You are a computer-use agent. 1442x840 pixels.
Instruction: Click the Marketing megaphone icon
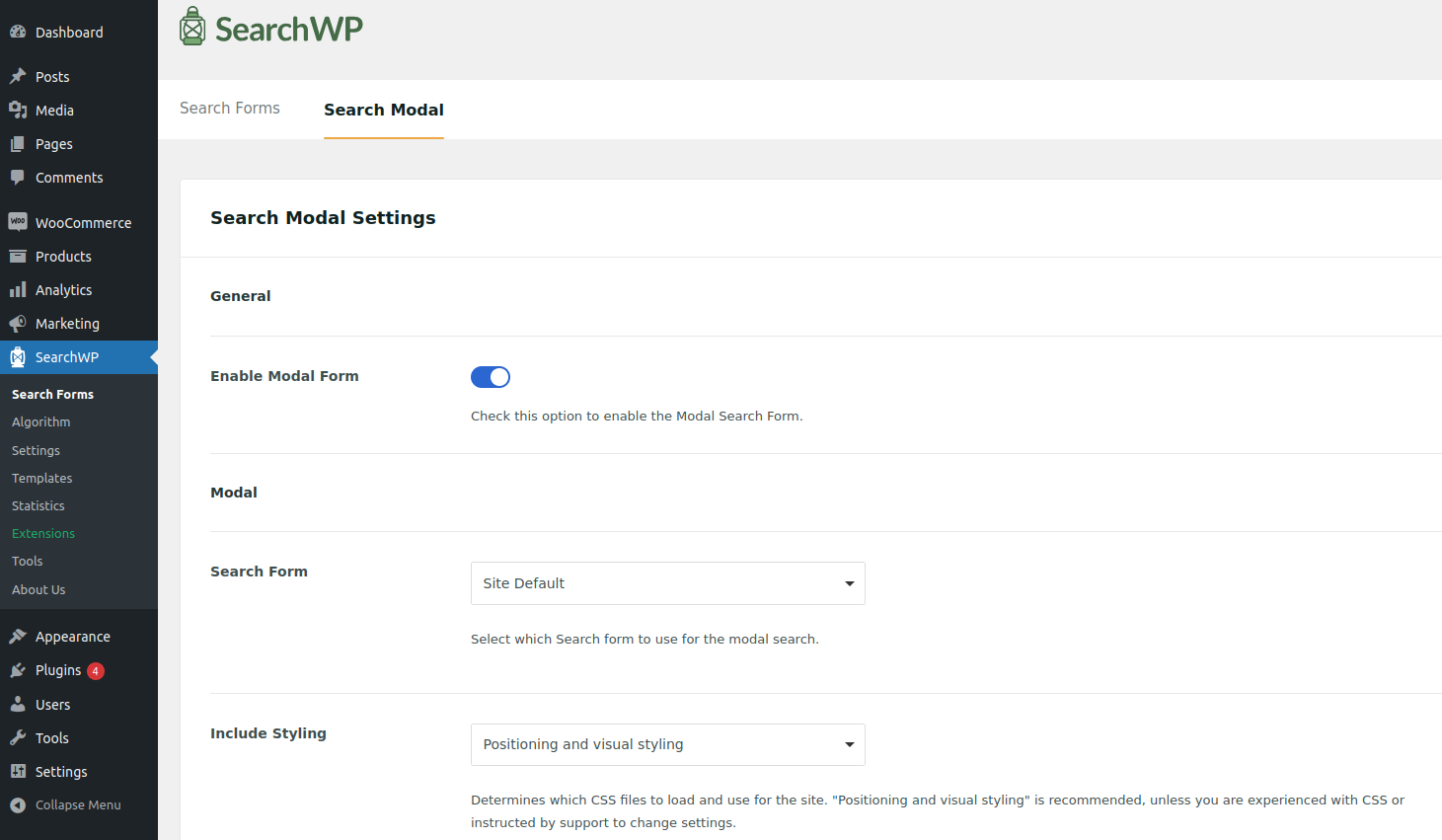(x=18, y=324)
